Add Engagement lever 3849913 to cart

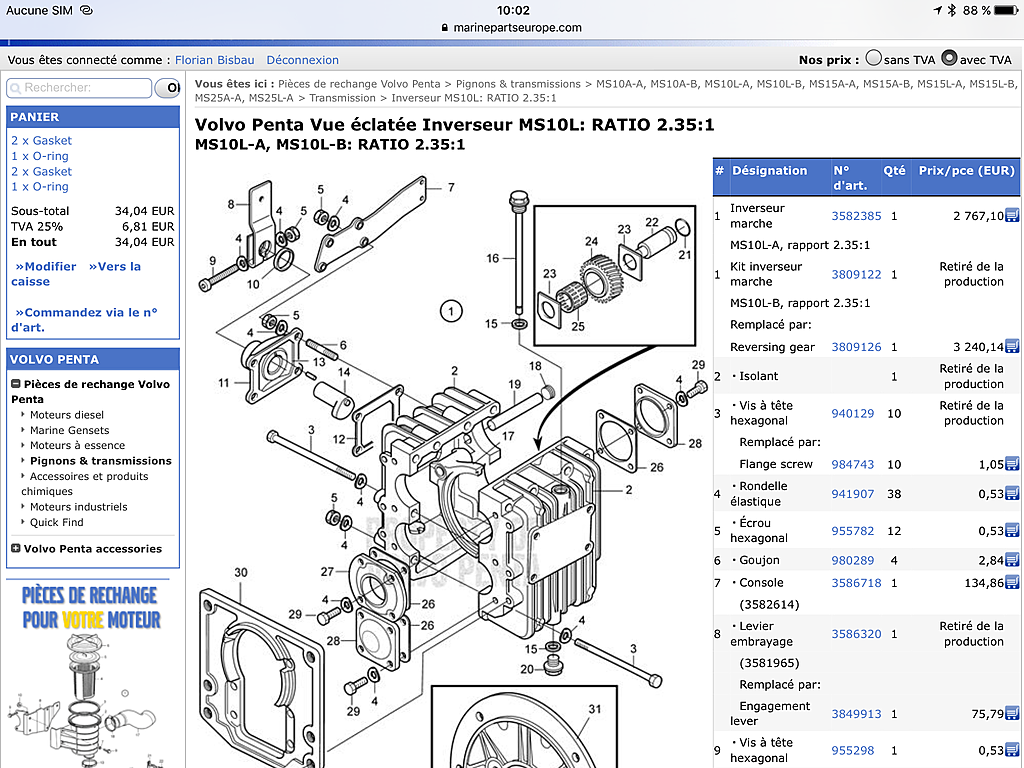click(1012, 713)
